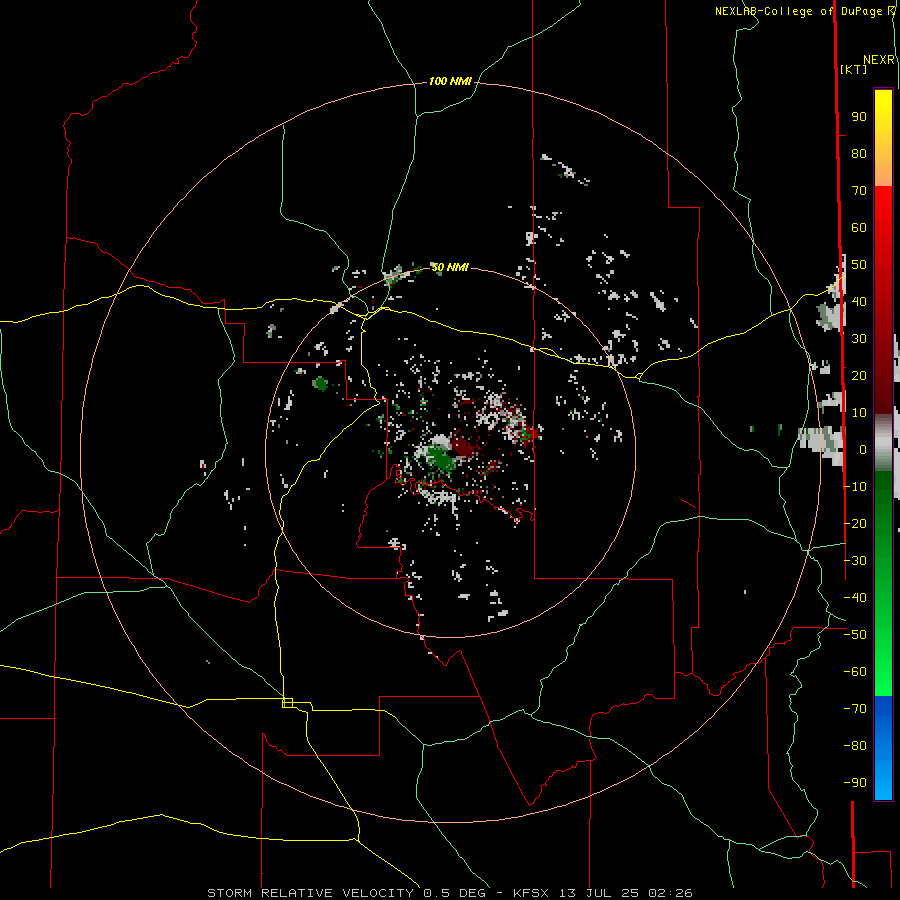Click the 0.5 DEG elevation text
The width and height of the screenshot is (900, 900).
pyautogui.click(x=455, y=893)
